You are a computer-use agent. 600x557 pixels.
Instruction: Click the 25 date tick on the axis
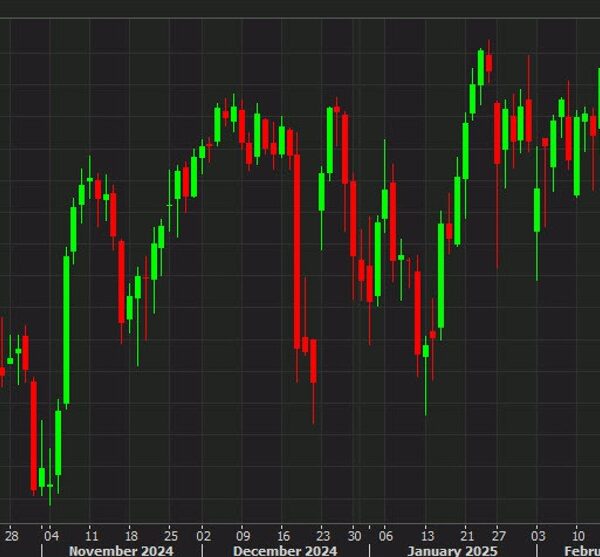pyautogui.click(x=171, y=534)
